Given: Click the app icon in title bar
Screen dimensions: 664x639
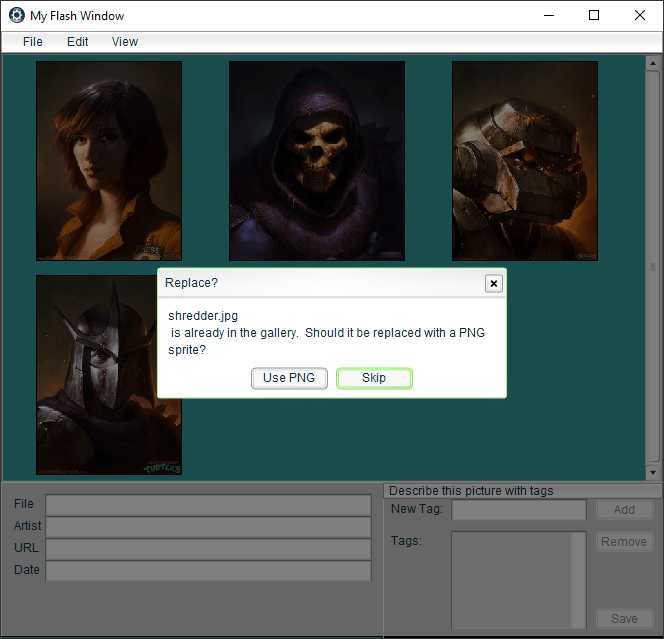Looking at the screenshot, I should tap(16, 16).
